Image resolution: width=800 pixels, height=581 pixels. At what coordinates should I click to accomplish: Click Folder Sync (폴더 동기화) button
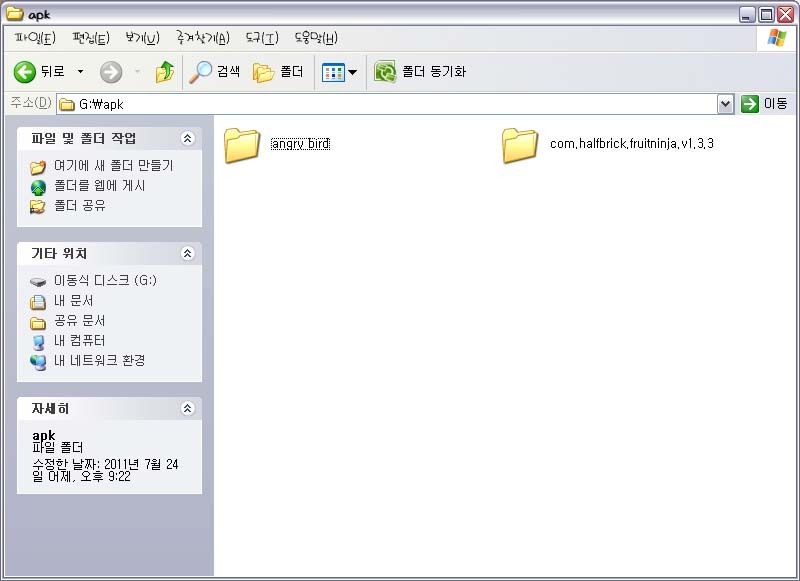point(420,72)
